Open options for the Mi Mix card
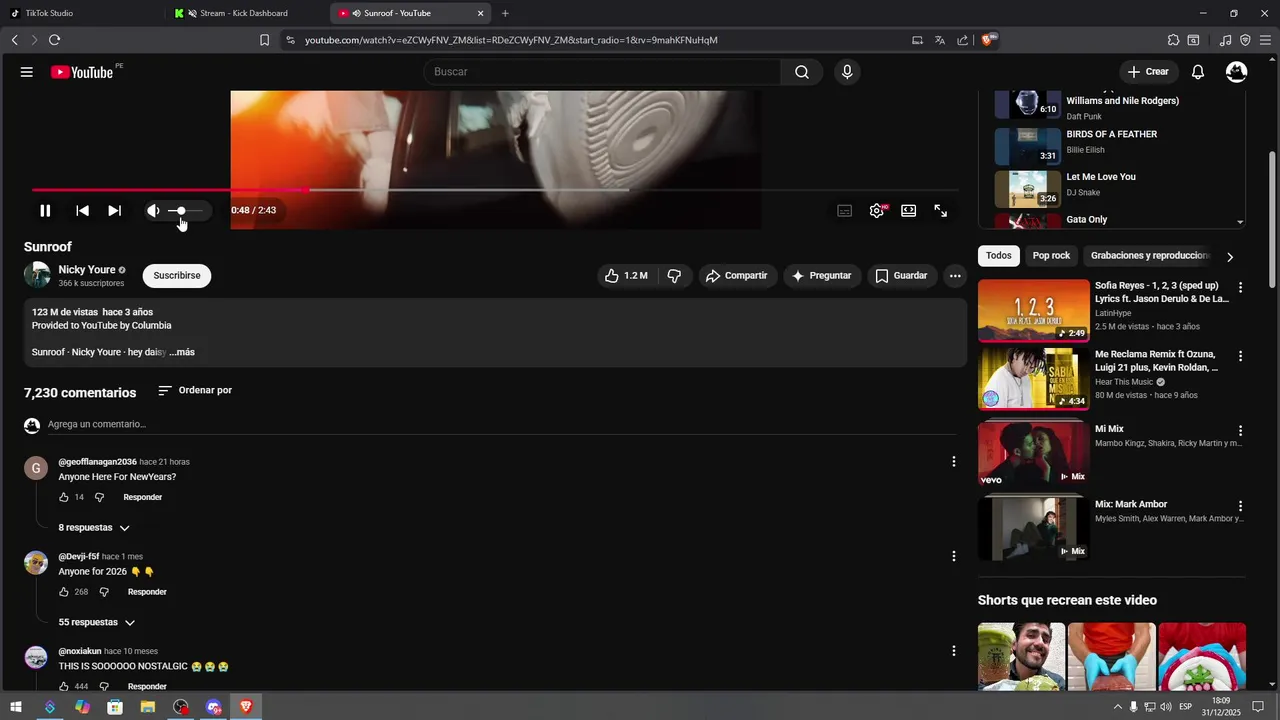 pyautogui.click(x=1241, y=432)
